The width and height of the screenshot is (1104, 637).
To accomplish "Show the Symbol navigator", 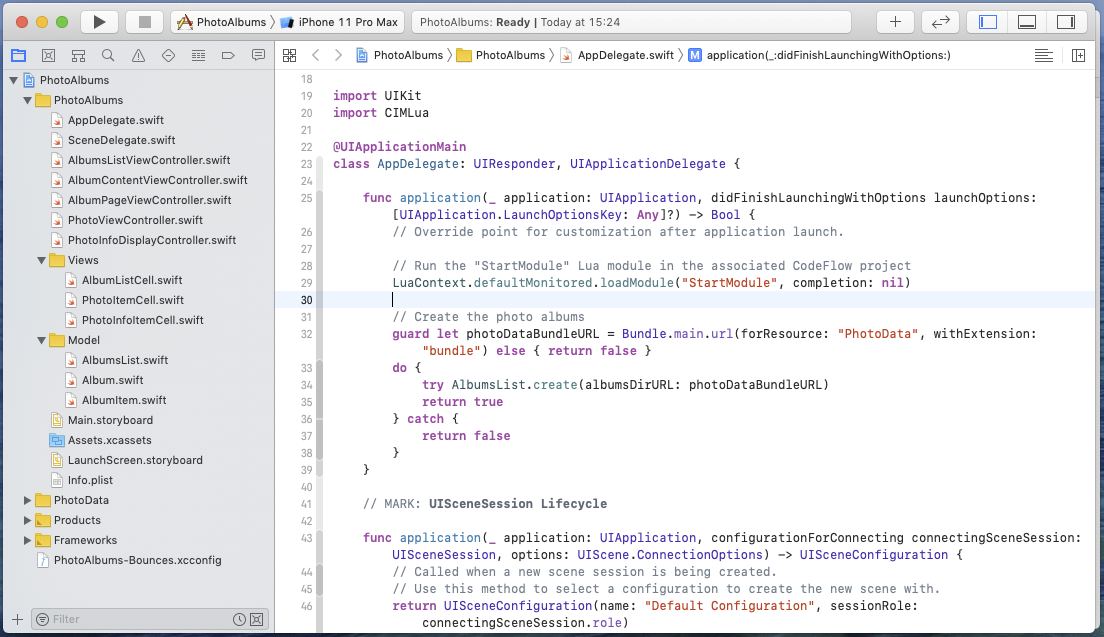I will point(78,55).
